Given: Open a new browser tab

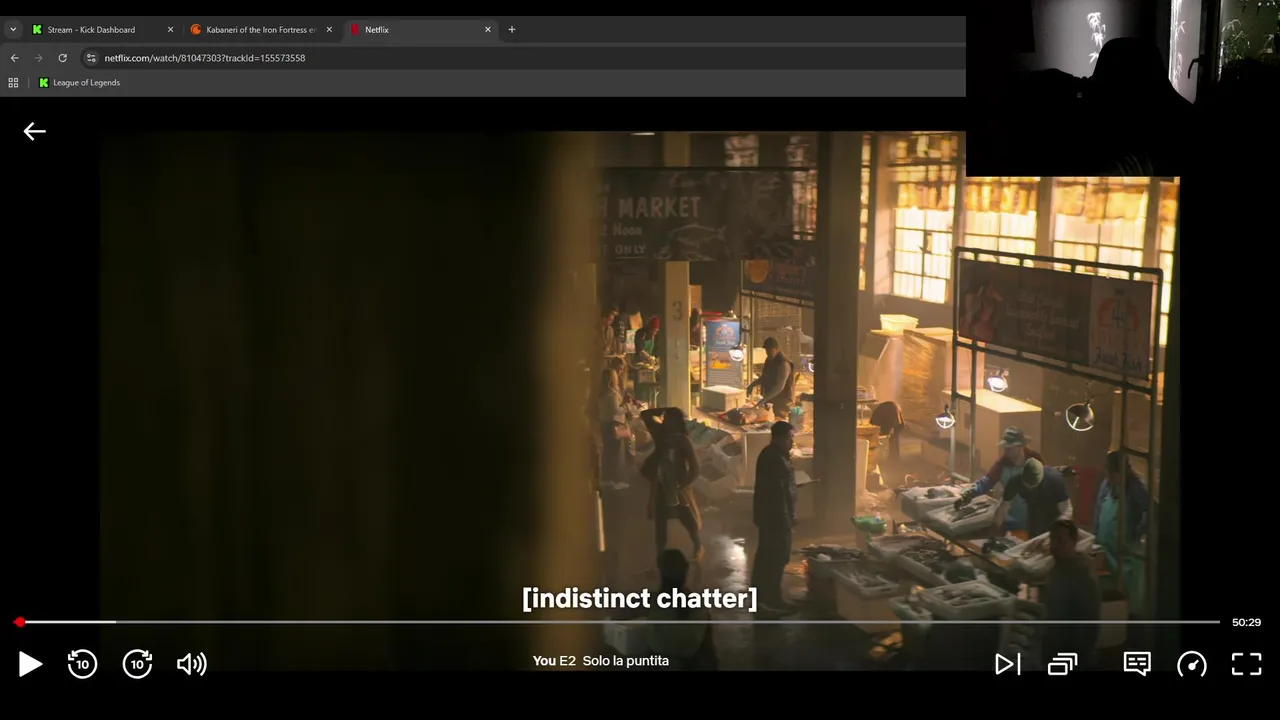Looking at the screenshot, I should (x=512, y=30).
